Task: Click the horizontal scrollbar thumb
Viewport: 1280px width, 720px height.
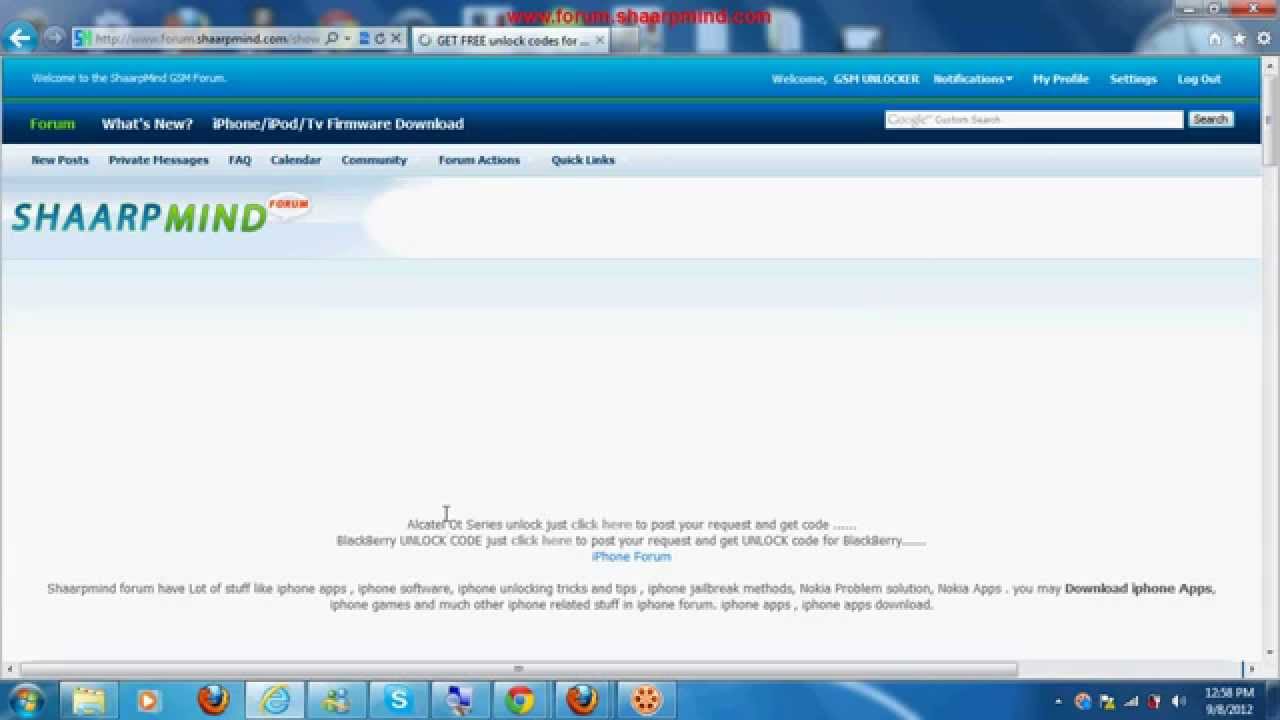Action: 518,669
